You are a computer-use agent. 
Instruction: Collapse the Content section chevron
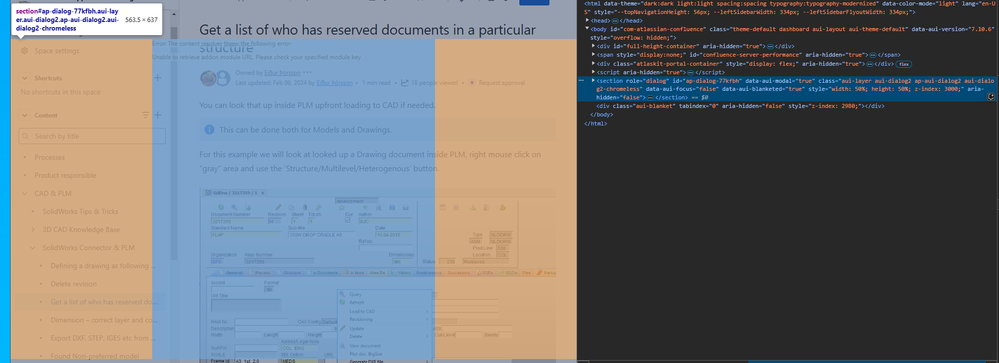tap(25, 115)
